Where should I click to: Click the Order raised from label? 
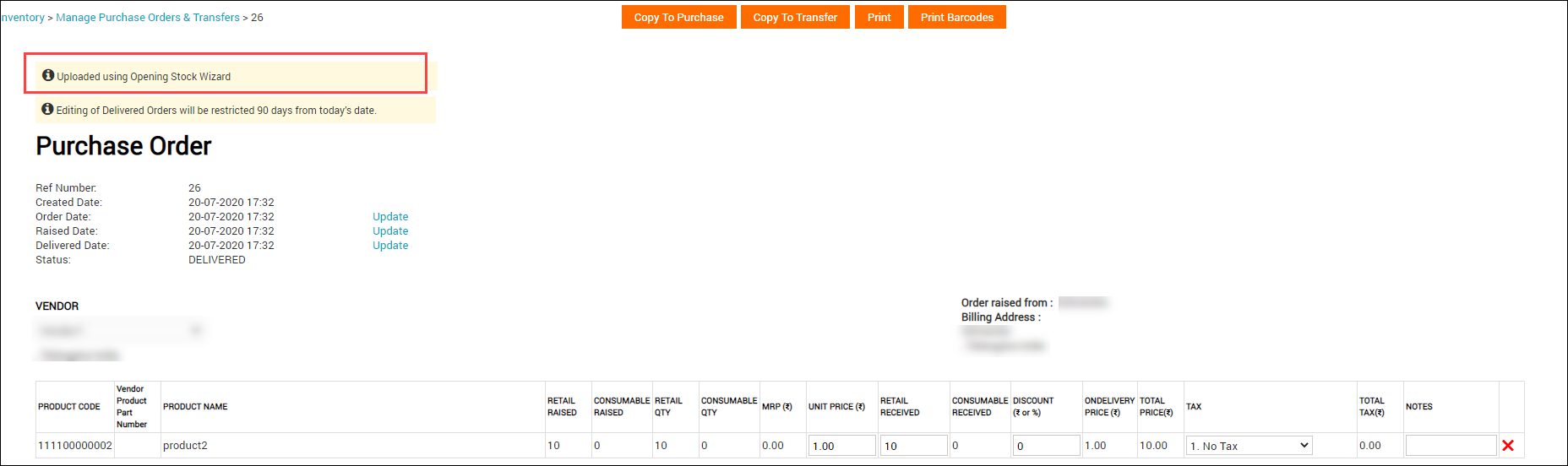[x=1006, y=303]
